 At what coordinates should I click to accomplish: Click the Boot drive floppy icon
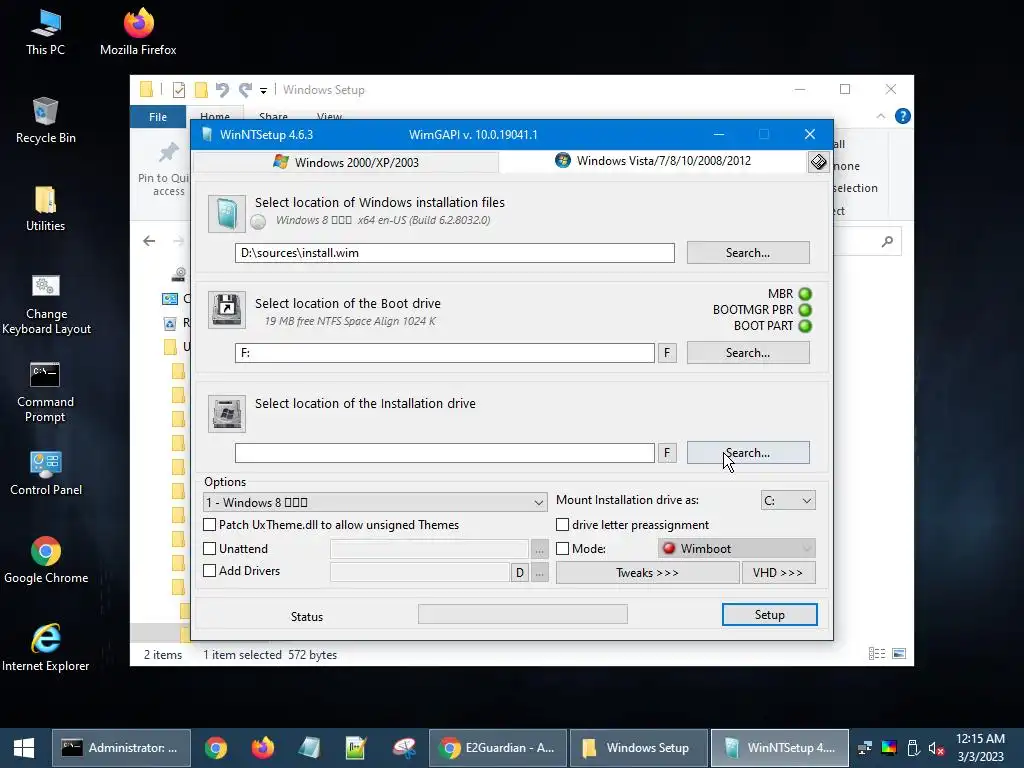(227, 310)
